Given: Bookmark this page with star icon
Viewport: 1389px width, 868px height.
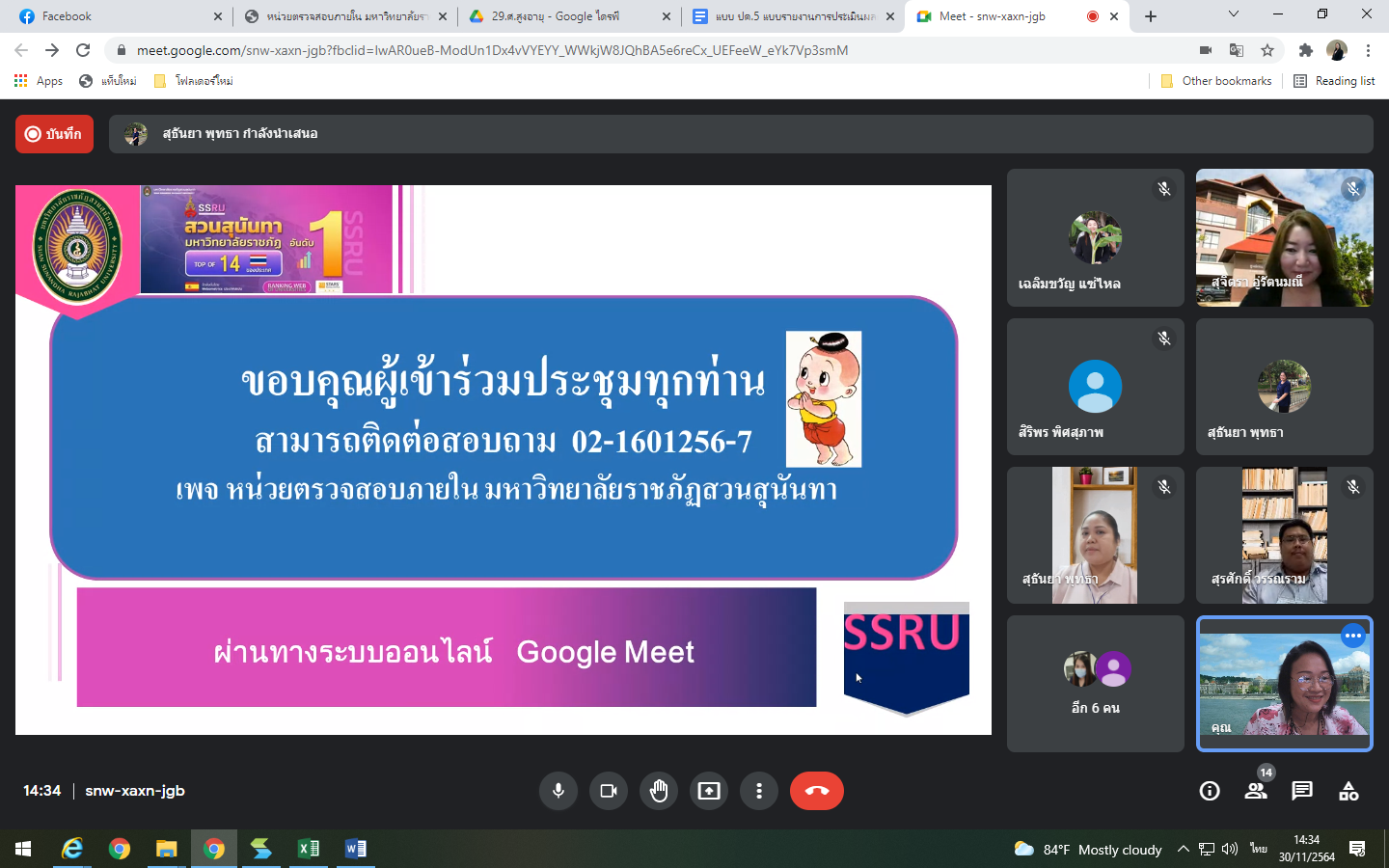Looking at the screenshot, I should [x=1267, y=50].
